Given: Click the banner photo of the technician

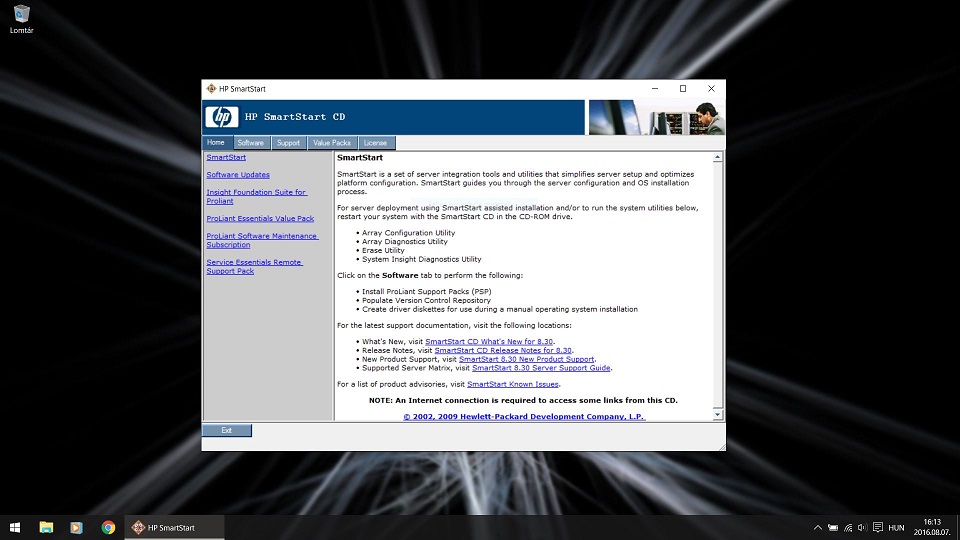Looking at the screenshot, I should click(x=656, y=117).
